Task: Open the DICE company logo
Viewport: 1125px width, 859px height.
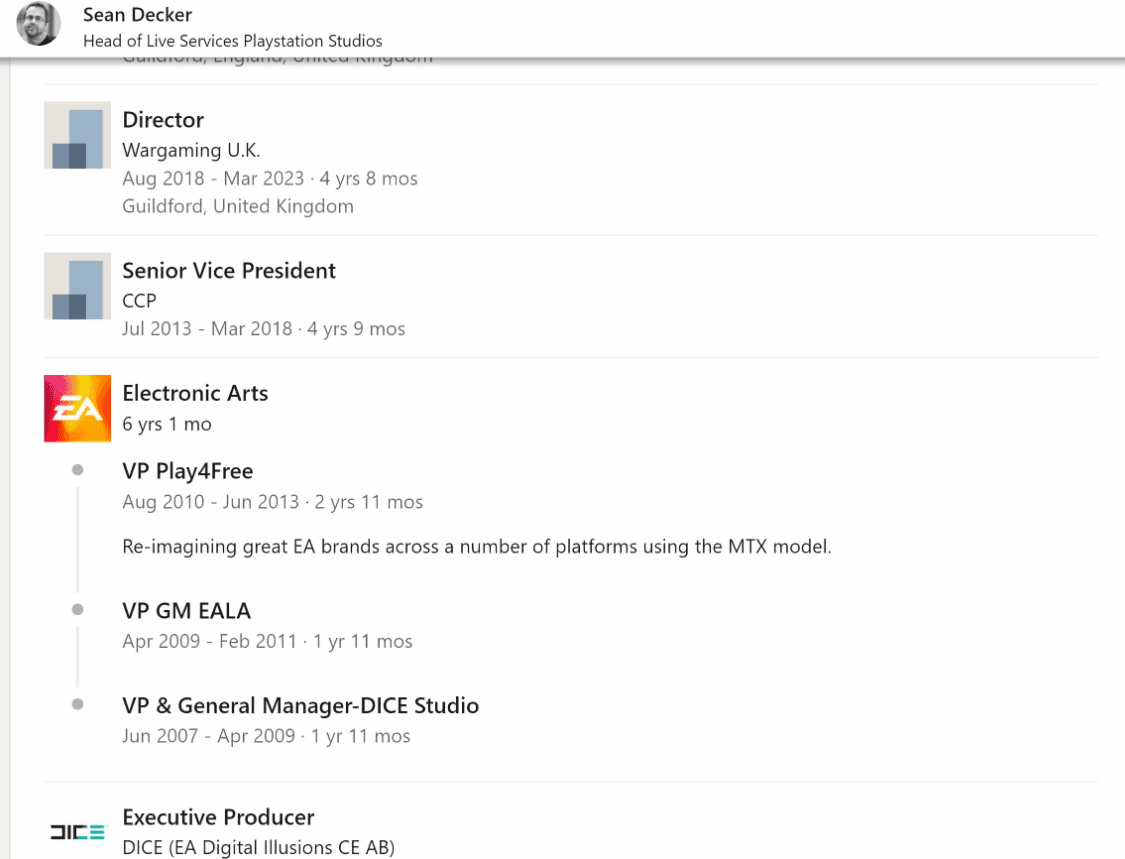Action: [x=77, y=832]
